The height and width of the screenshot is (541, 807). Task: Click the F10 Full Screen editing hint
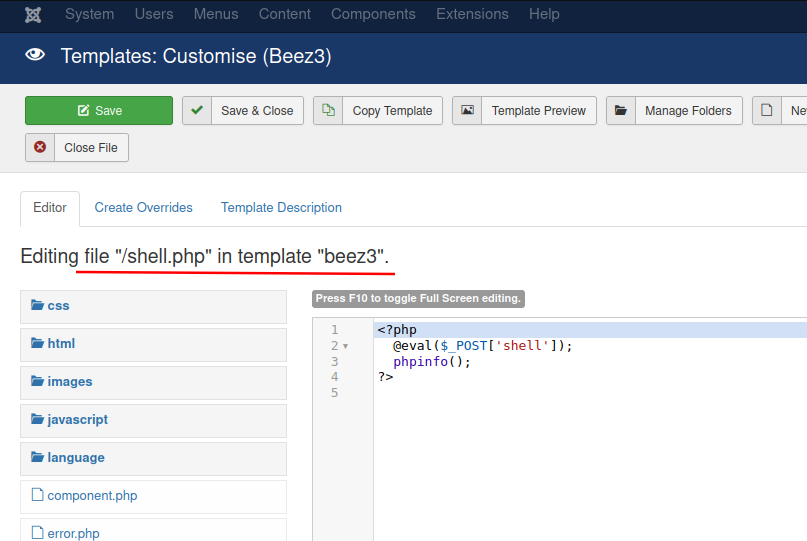pos(418,299)
